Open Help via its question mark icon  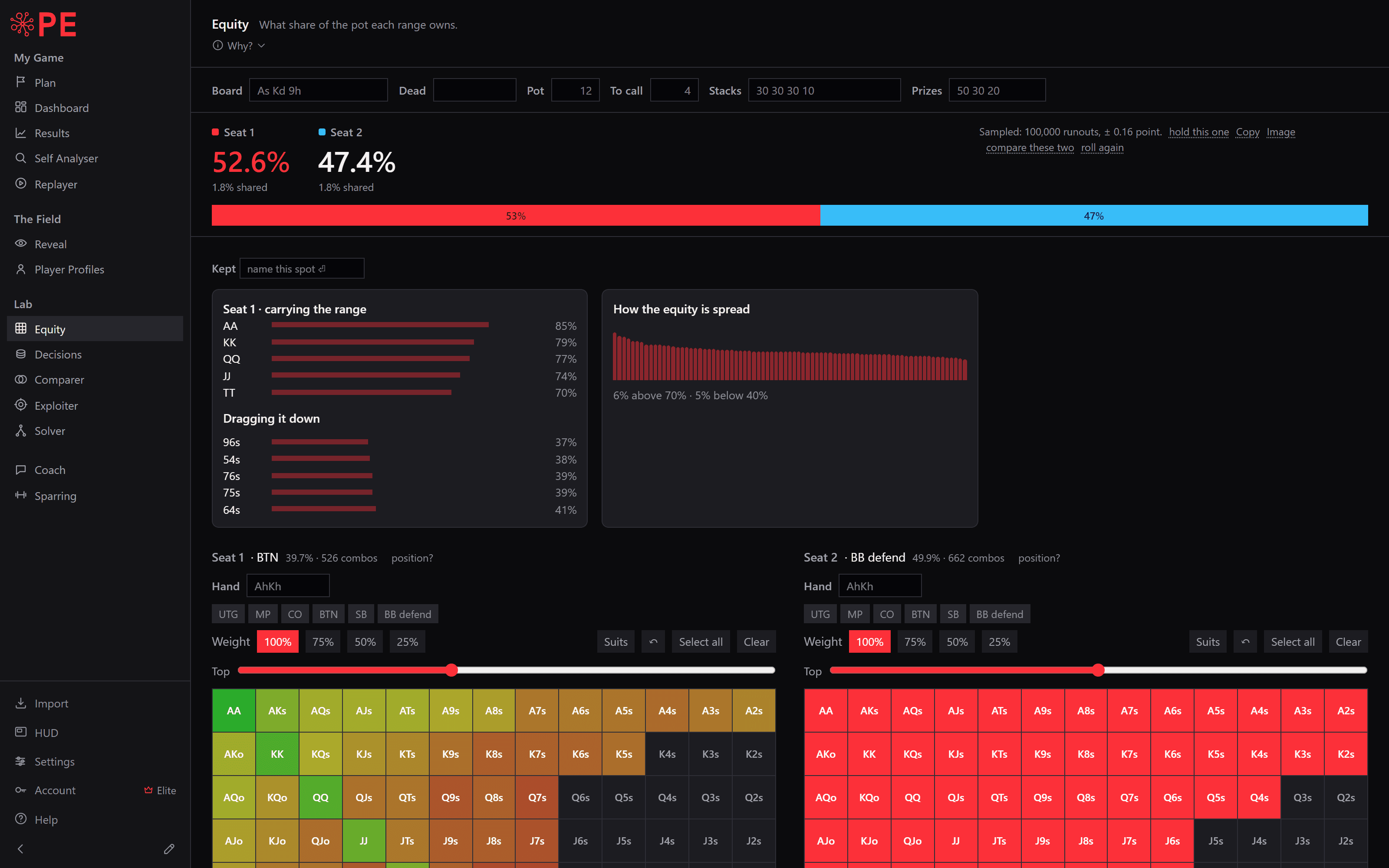(x=21, y=819)
